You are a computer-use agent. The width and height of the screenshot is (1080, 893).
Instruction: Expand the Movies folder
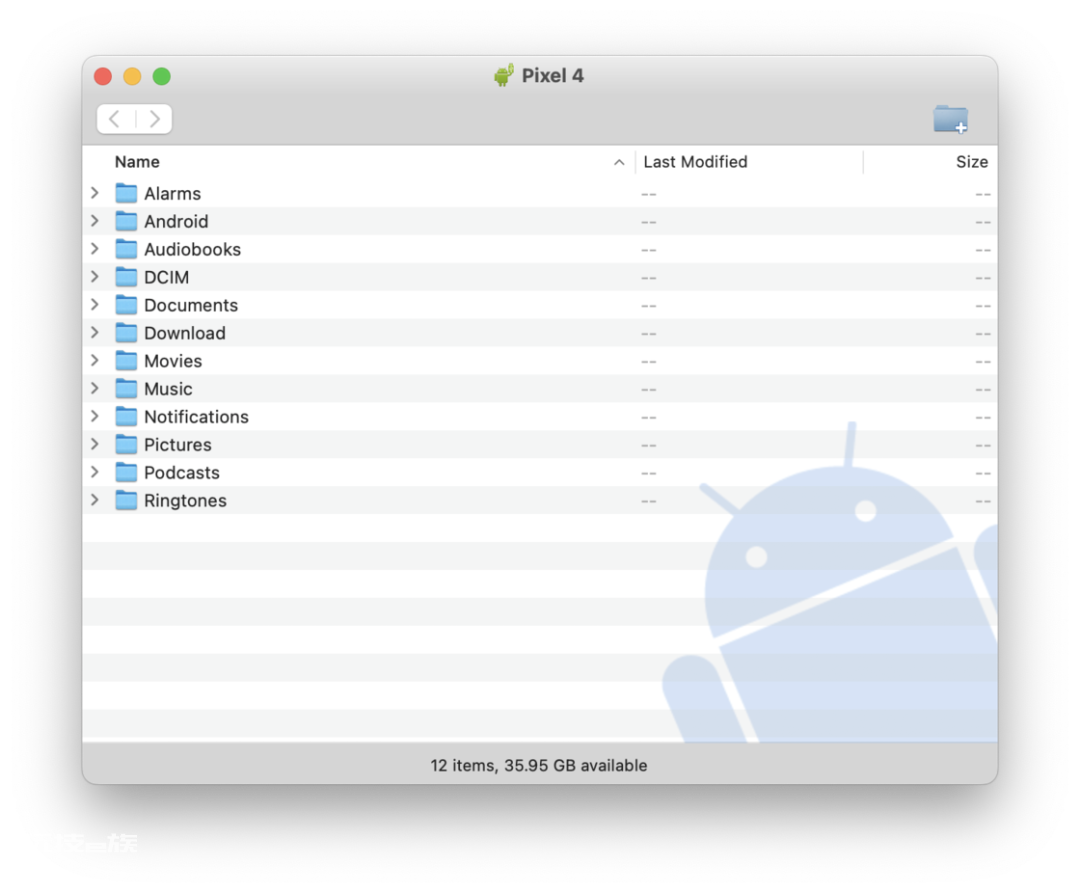click(95, 360)
